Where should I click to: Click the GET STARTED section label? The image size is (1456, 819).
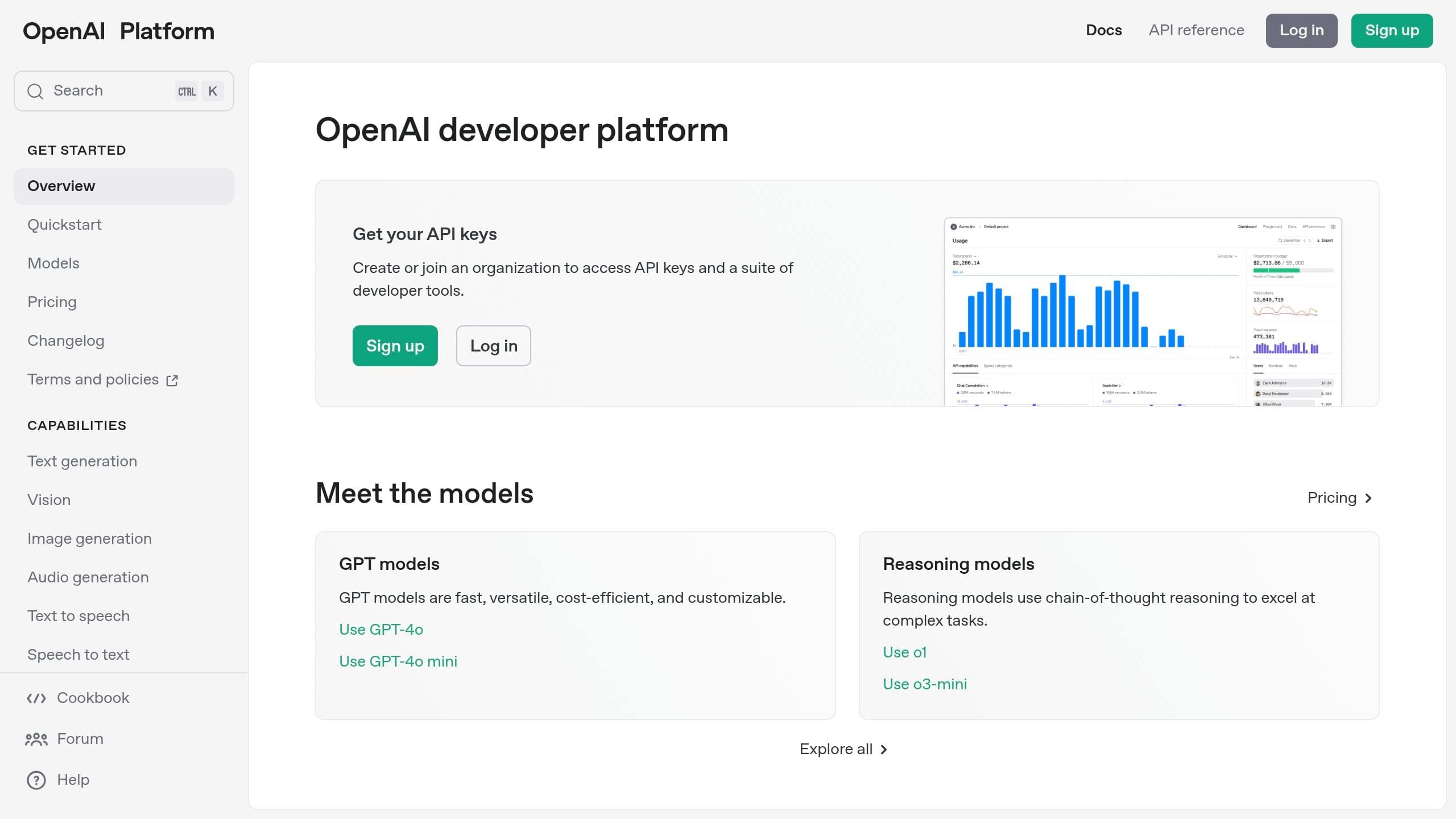pyautogui.click(x=77, y=150)
